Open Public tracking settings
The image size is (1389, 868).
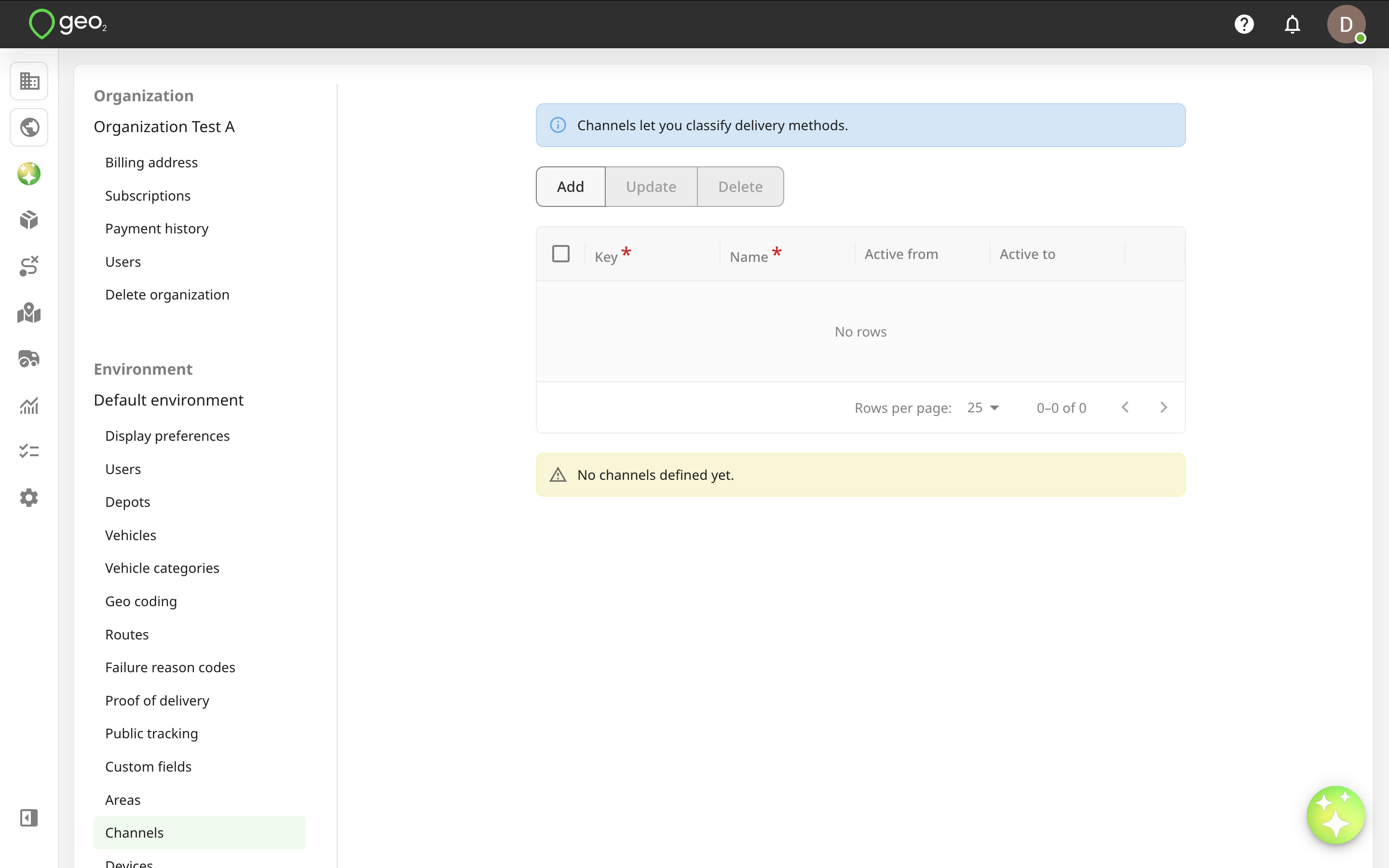click(x=151, y=733)
